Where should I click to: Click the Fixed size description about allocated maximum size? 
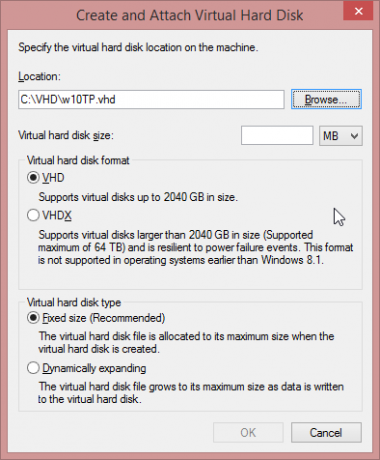pos(186,342)
